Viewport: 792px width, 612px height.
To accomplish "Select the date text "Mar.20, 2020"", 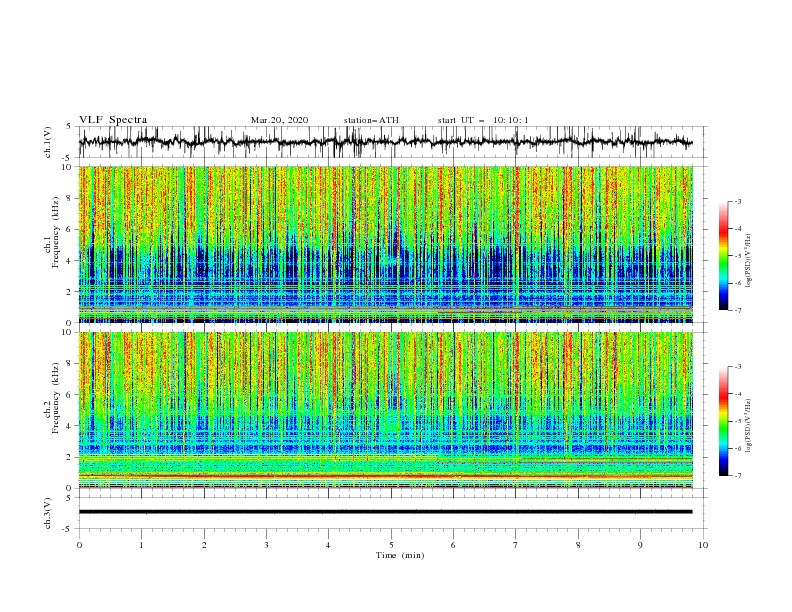I will tap(279, 120).
